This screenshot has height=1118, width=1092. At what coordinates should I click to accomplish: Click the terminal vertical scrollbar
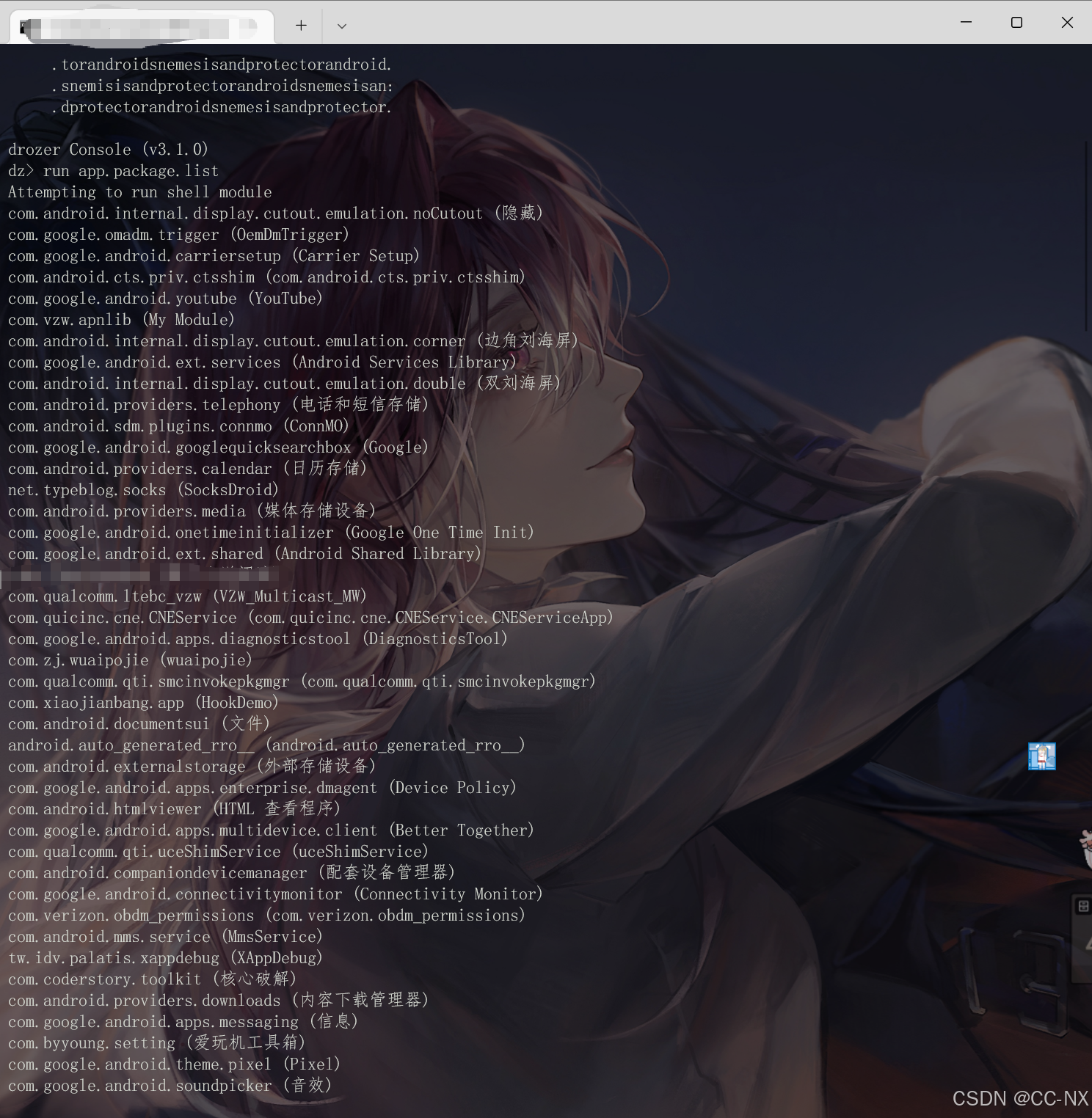(x=1087, y=235)
